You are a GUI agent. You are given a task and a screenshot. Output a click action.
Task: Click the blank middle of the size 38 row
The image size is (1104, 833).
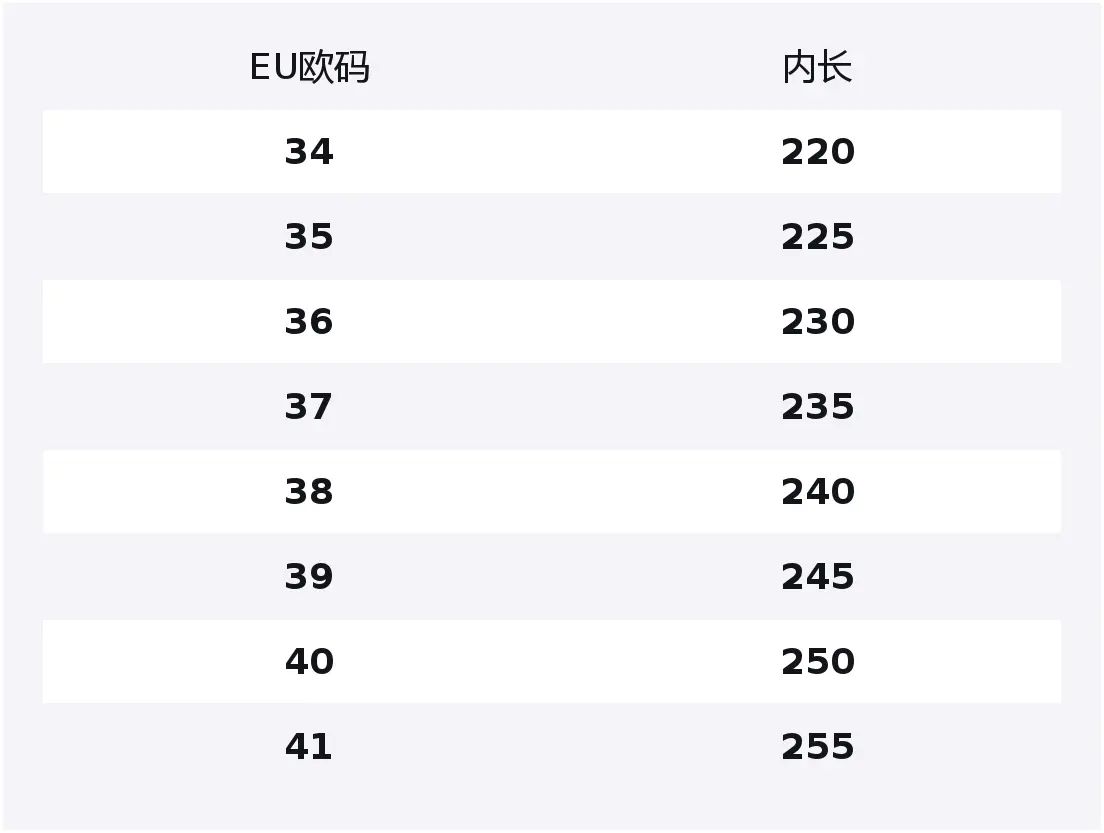pos(560,492)
